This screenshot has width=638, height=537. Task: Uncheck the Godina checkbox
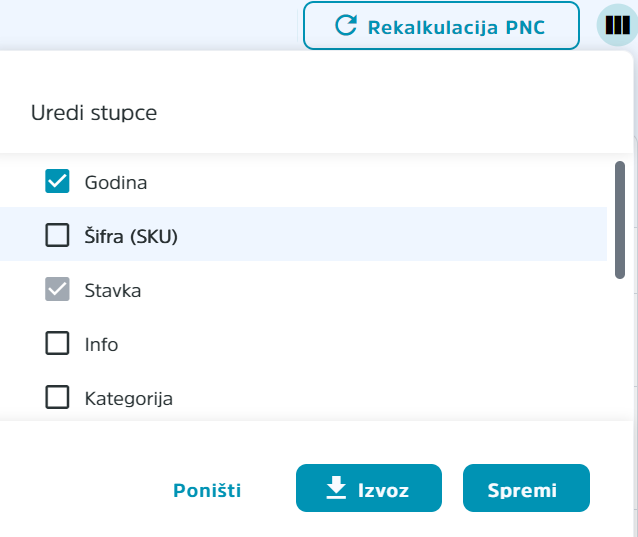pos(57,181)
